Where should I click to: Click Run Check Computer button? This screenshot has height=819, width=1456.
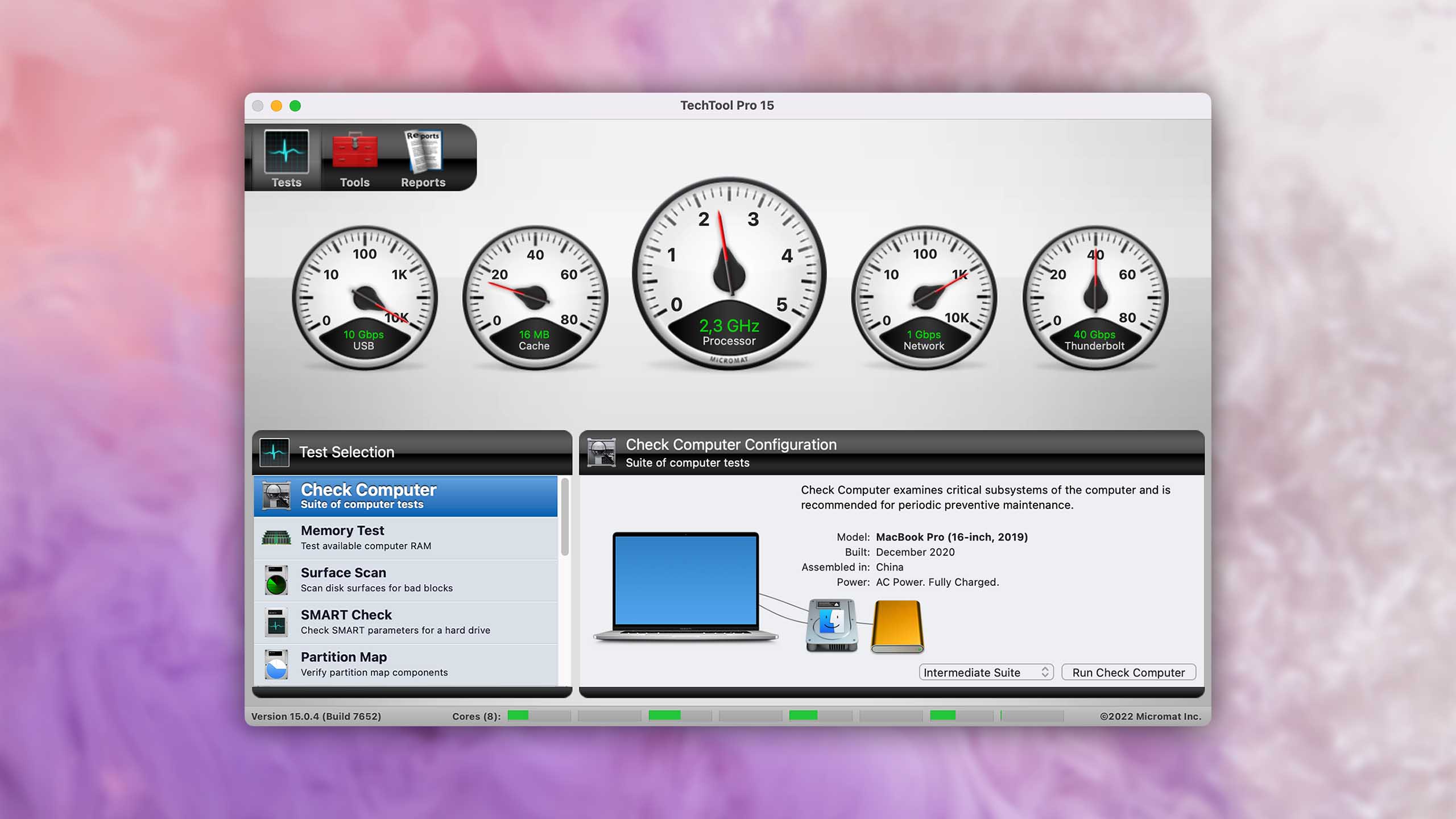(1128, 672)
